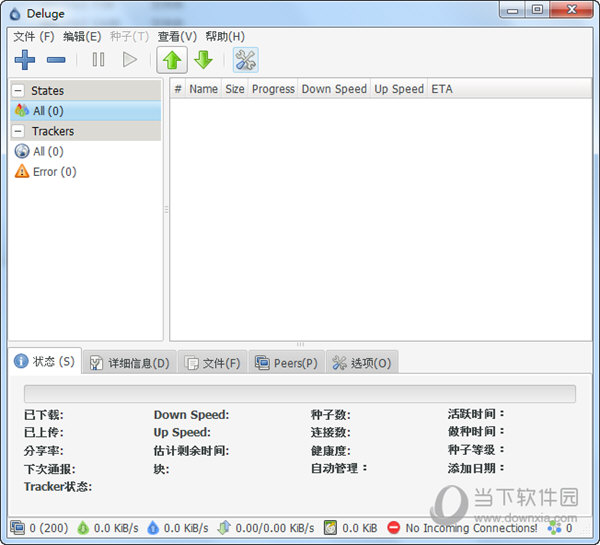Open the 种子(T) menu

click(129, 37)
